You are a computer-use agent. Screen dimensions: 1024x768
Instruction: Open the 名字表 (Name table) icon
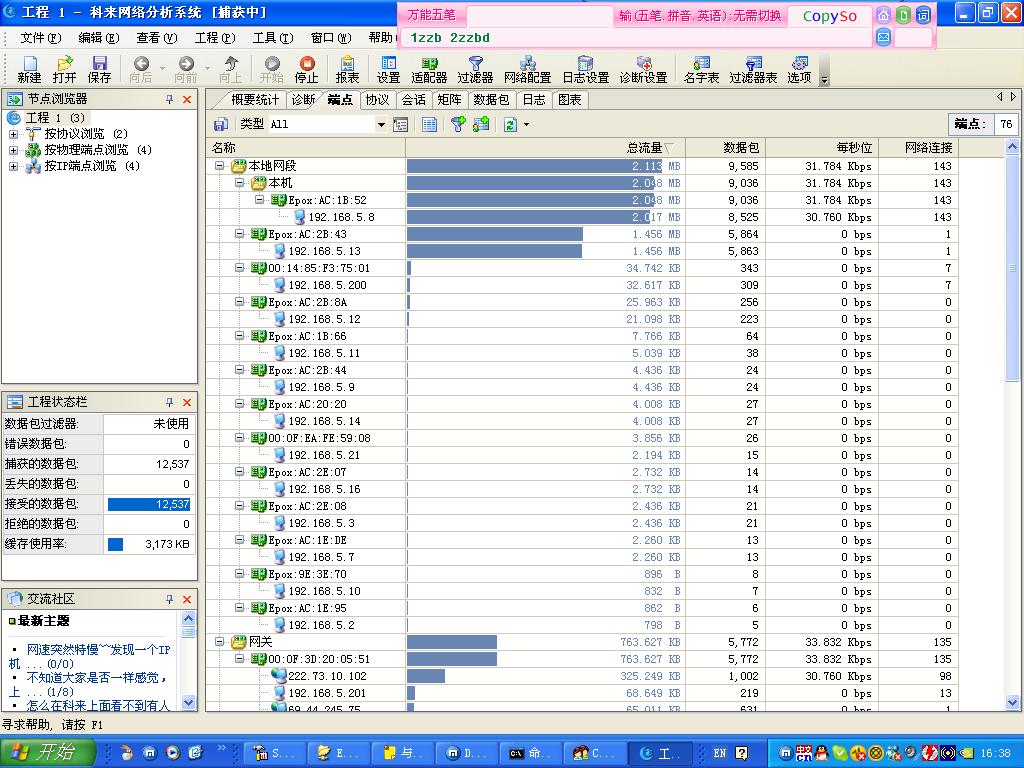click(x=701, y=69)
